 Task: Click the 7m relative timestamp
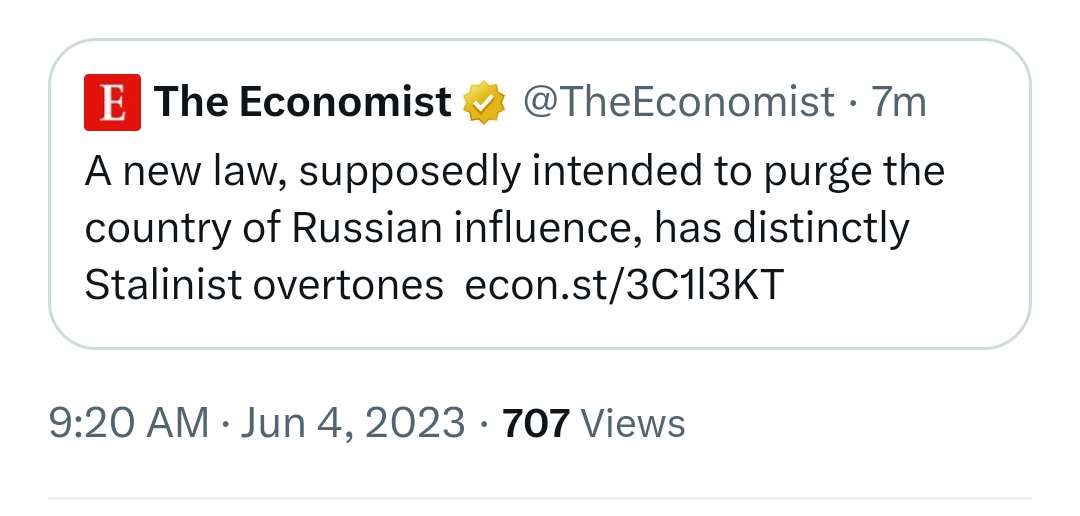click(x=899, y=102)
